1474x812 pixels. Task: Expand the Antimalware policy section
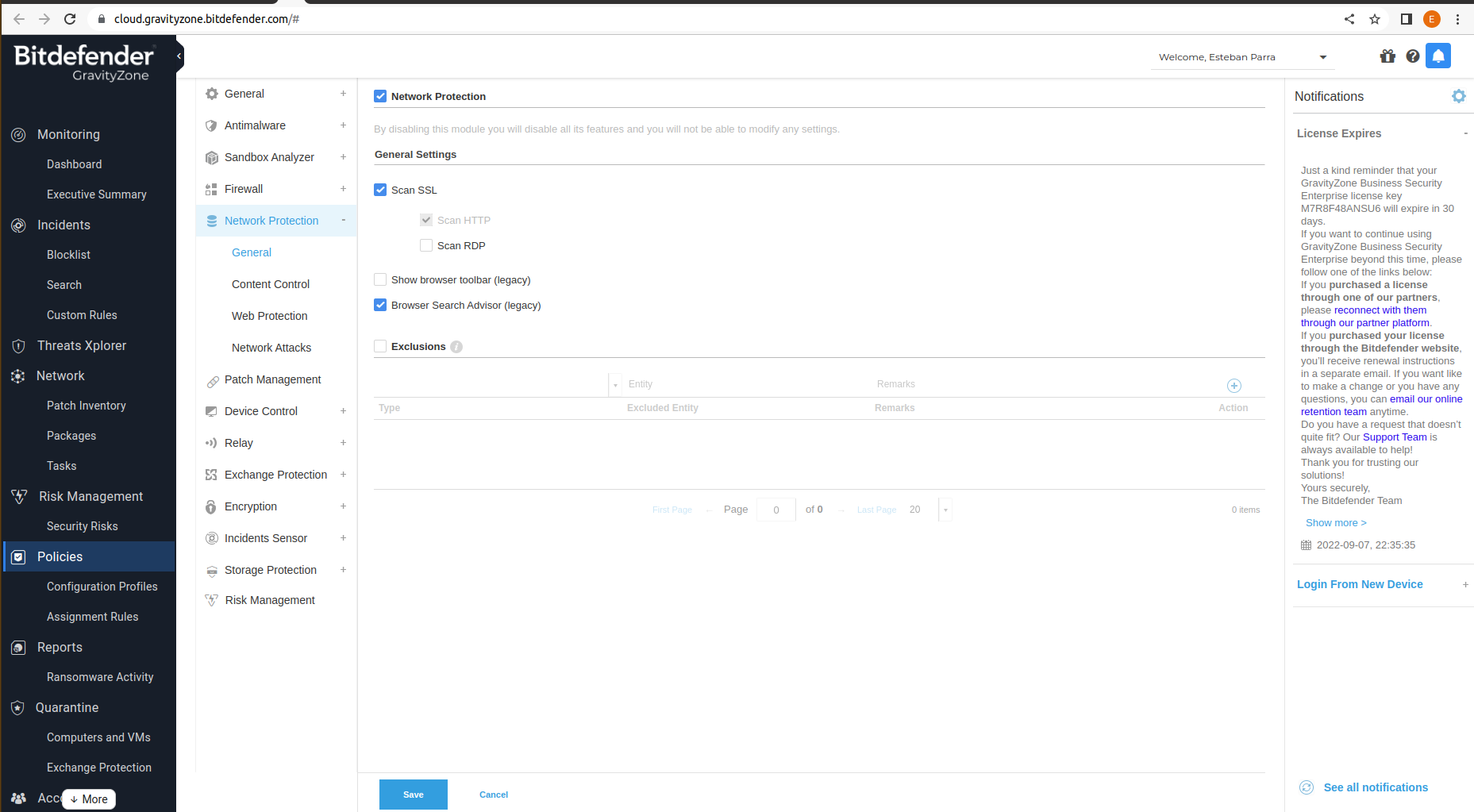click(343, 125)
